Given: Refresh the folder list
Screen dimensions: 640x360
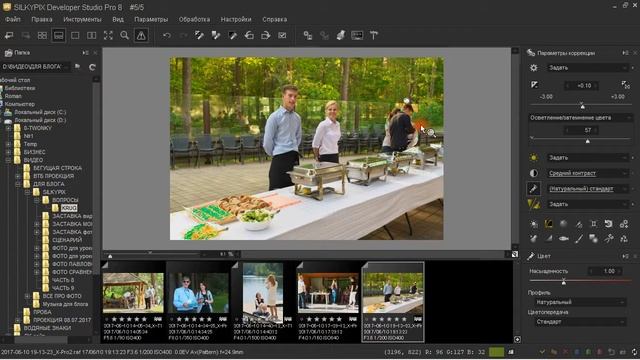Looking at the screenshot, I should tap(92, 67).
